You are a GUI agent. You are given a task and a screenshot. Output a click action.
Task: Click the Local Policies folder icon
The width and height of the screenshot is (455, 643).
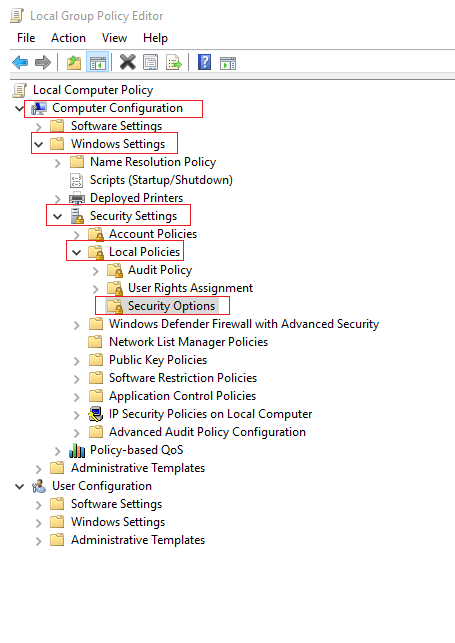[96, 252]
